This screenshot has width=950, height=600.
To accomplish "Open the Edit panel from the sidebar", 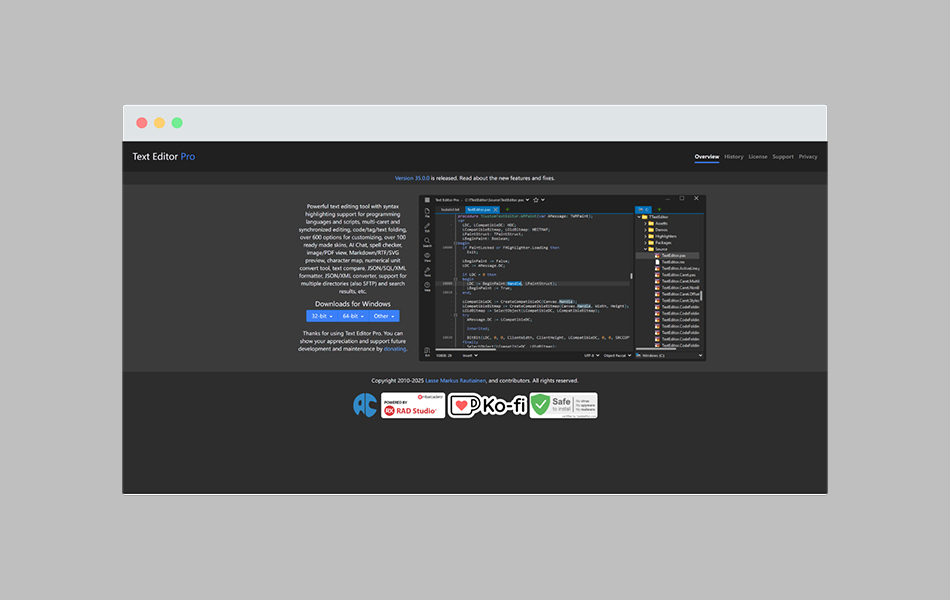I will [x=428, y=228].
